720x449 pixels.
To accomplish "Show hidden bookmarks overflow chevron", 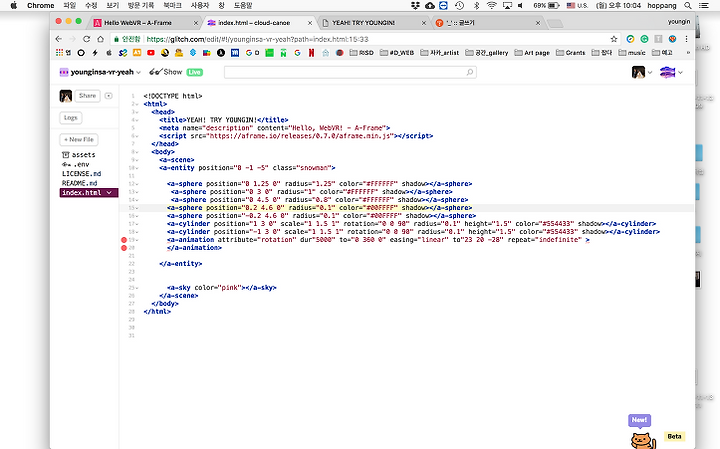I will point(688,53).
